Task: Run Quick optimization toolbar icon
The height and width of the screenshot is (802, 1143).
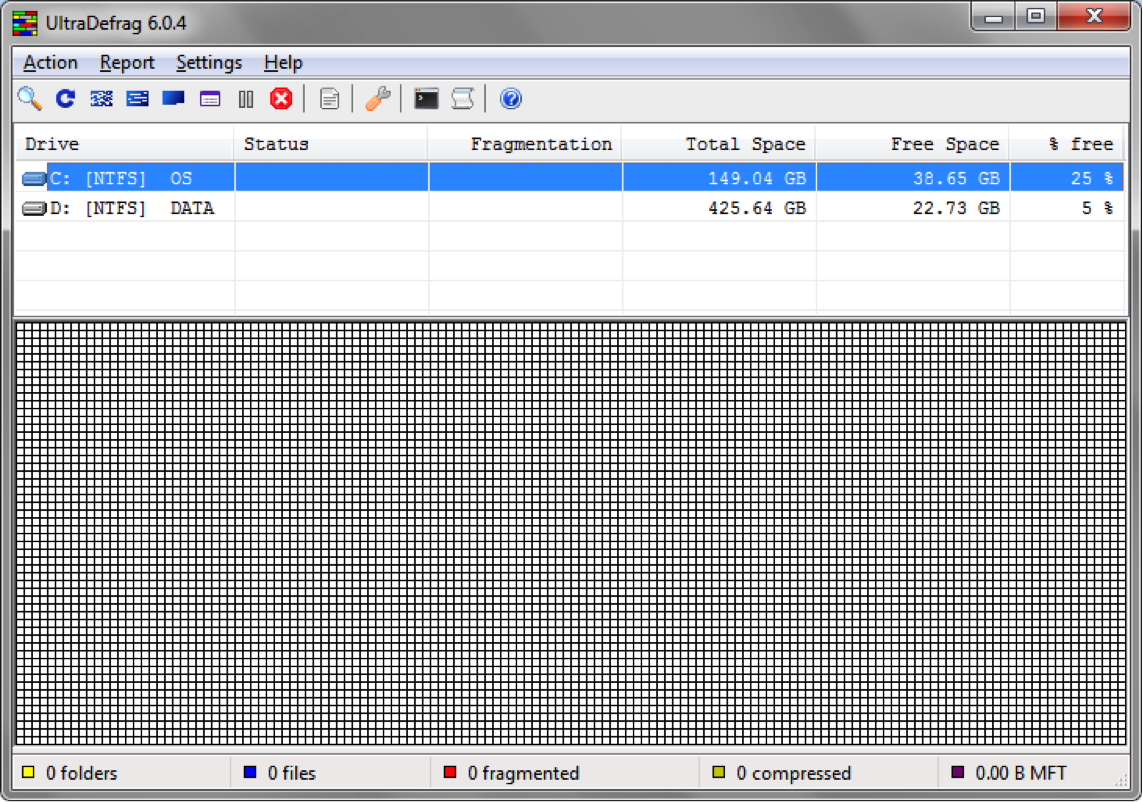Action: tap(137, 98)
